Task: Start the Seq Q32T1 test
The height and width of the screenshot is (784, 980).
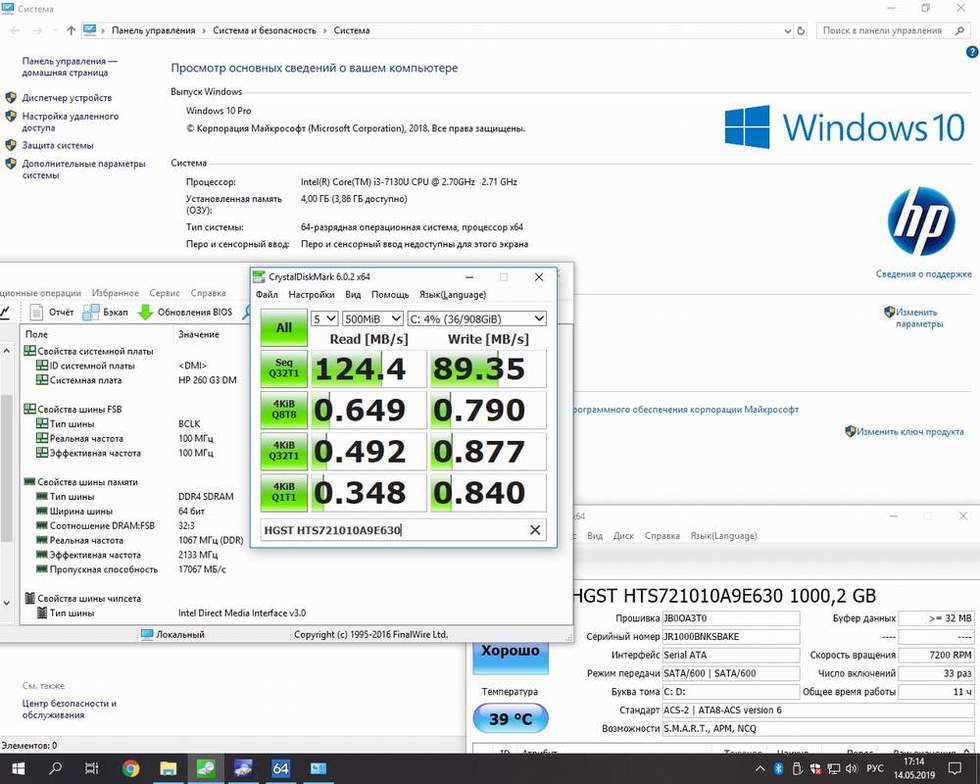Action: point(284,368)
